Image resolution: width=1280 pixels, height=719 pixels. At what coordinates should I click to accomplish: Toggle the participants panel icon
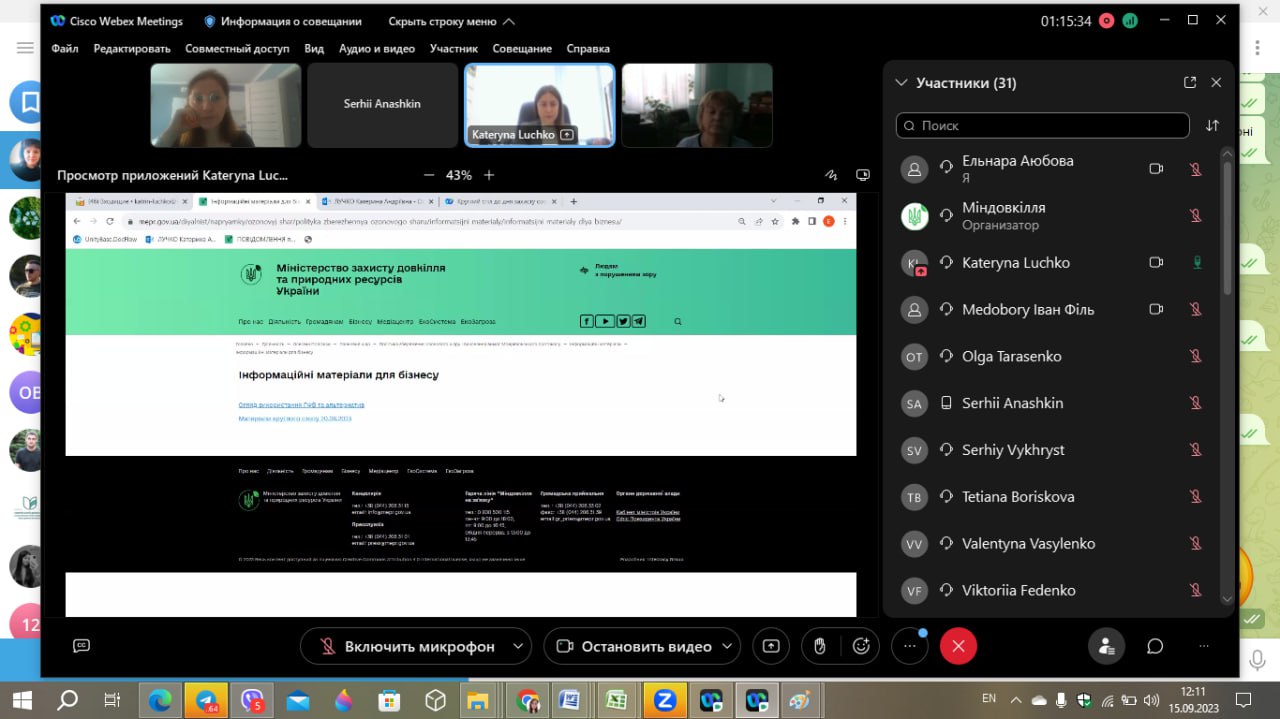(1106, 646)
